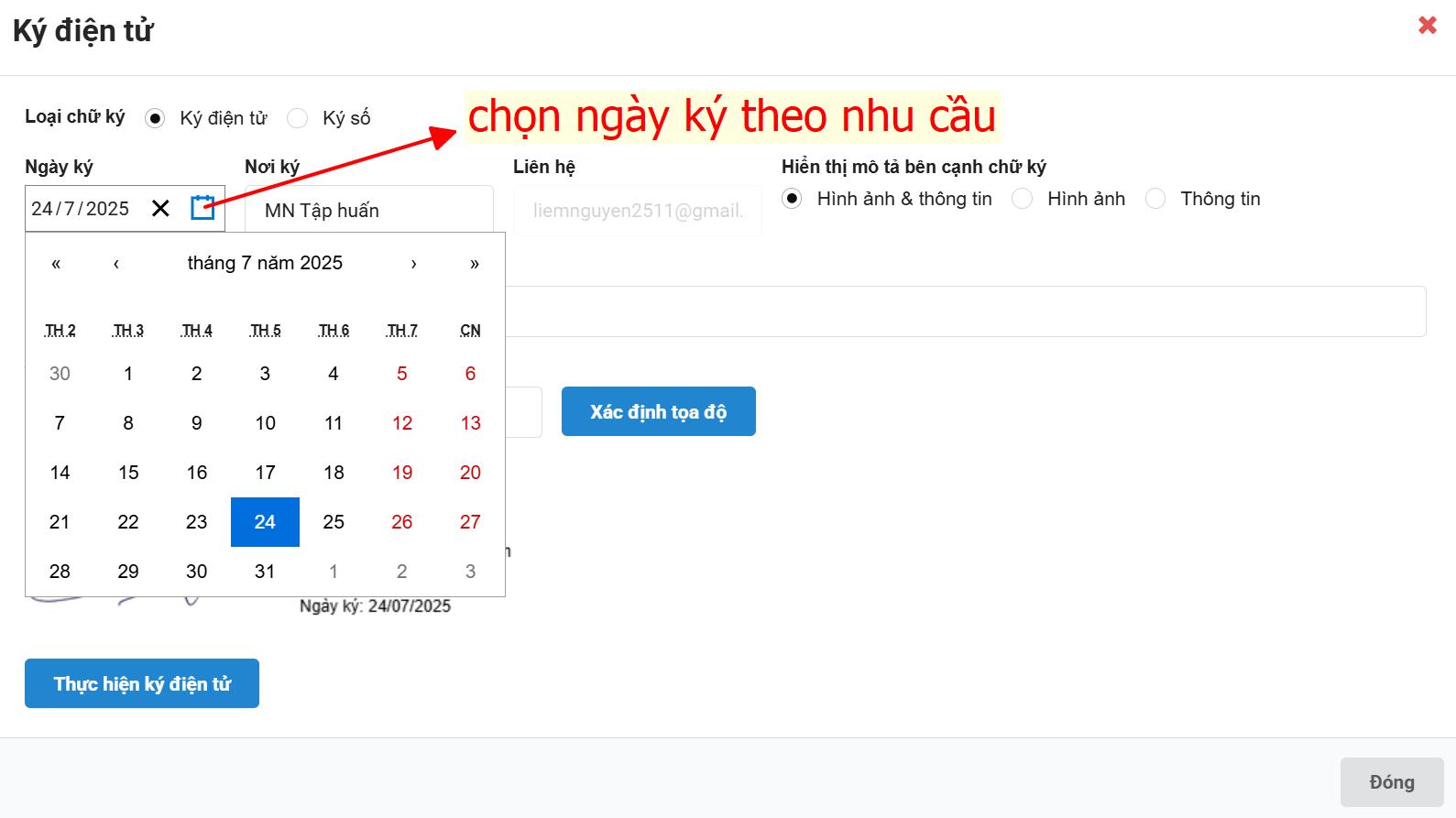Click Xác định tọa độ button
Image resolution: width=1456 pixels, height=818 pixels.
(658, 411)
